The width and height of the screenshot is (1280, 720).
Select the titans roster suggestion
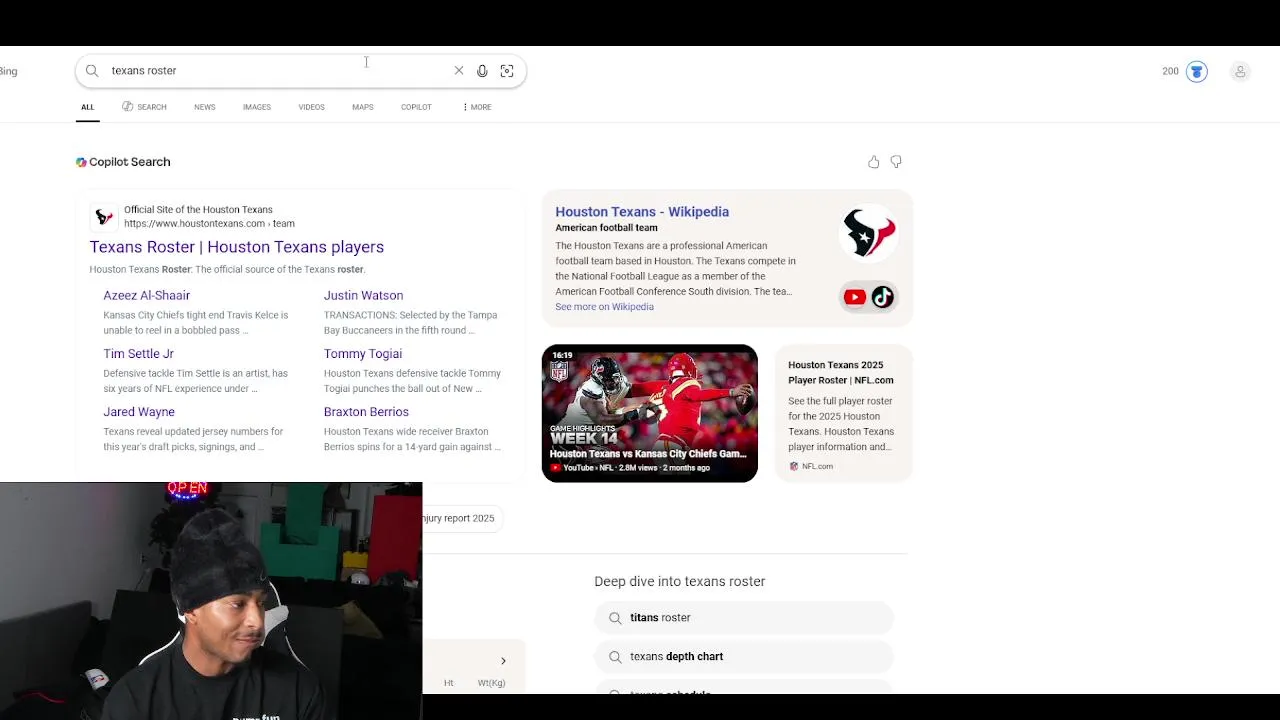[744, 618]
